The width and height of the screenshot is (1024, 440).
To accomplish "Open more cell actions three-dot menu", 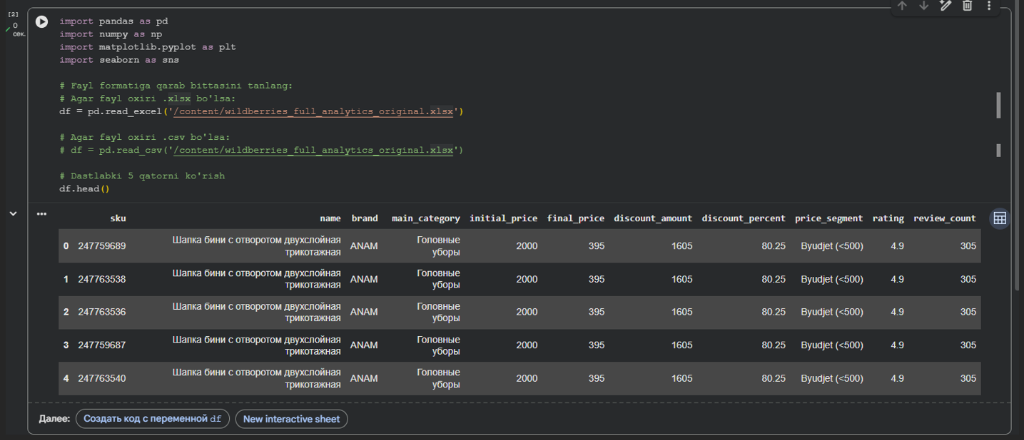I will [x=989, y=6].
